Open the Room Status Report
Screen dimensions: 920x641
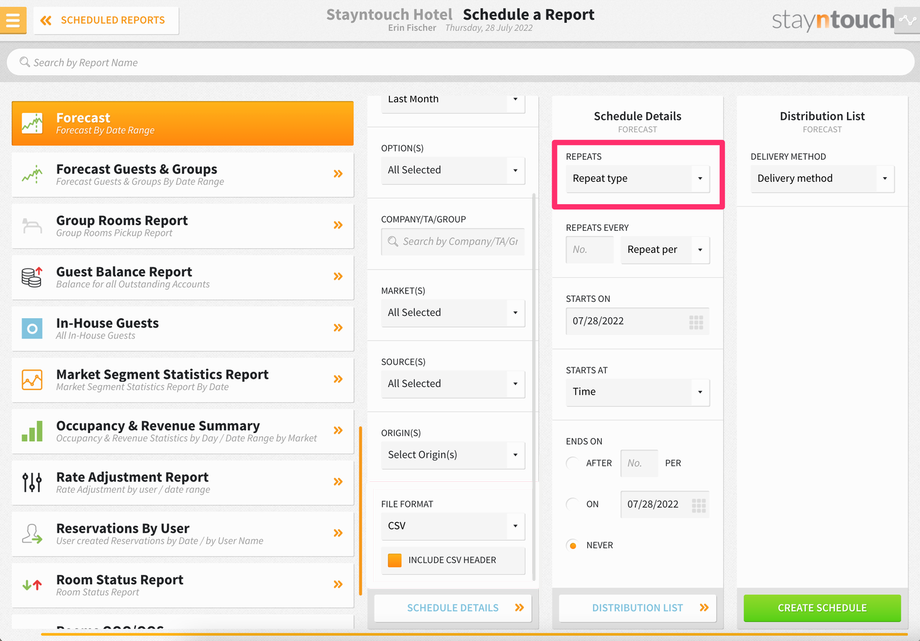coord(182,585)
